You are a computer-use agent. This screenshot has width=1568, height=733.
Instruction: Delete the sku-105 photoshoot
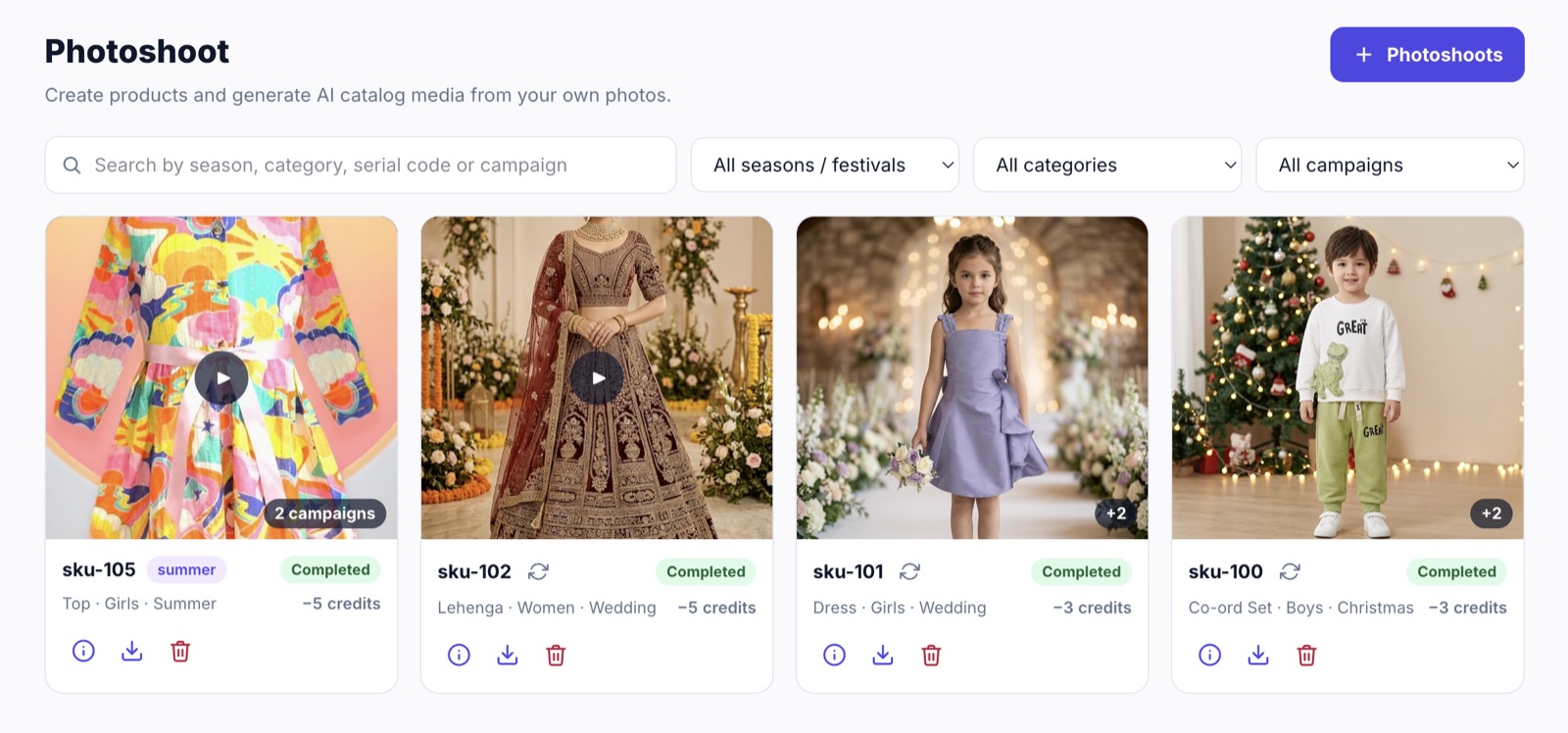pyautogui.click(x=180, y=651)
